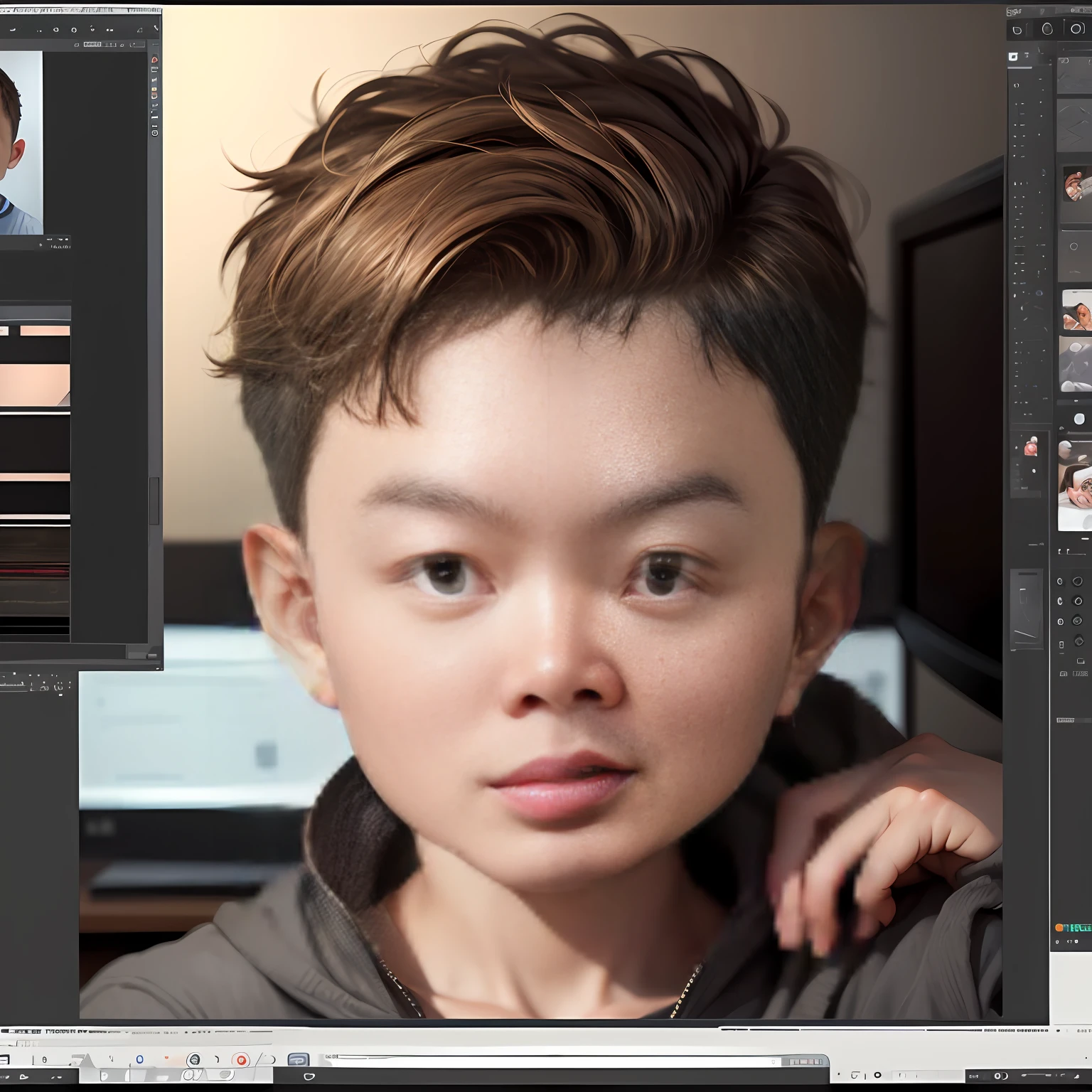Click the reference boy photo in top-left panel
The image size is (1092, 1092).
pyautogui.click(x=21, y=144)
